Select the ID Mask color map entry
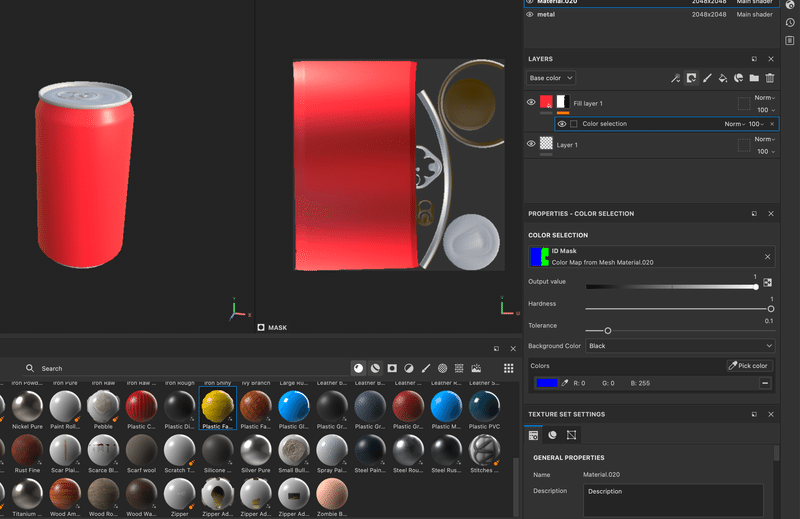Screen dimensions: 800x519 (652, 257)
